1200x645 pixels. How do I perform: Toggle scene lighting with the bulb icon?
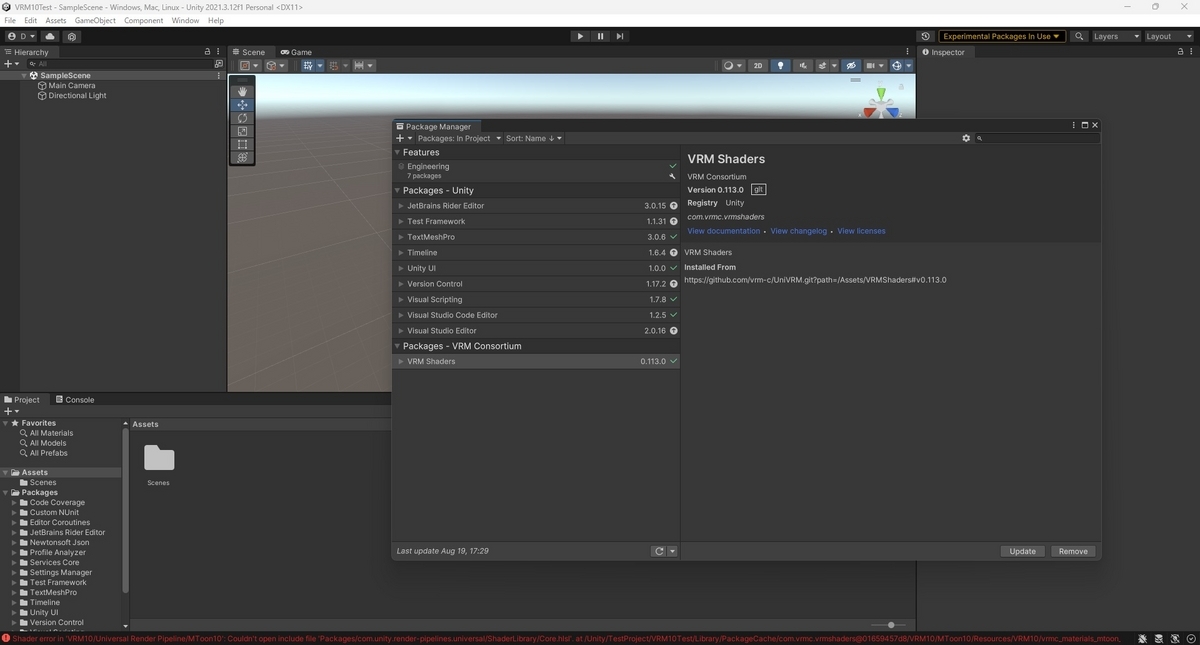[779, 65]
